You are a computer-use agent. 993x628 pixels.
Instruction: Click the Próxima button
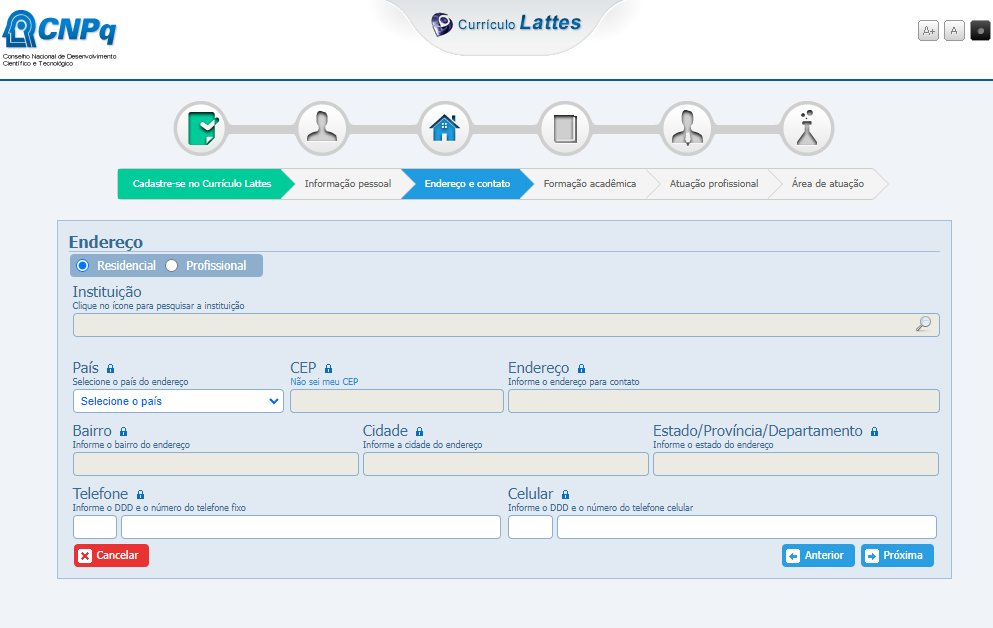(x=897, y=556)
